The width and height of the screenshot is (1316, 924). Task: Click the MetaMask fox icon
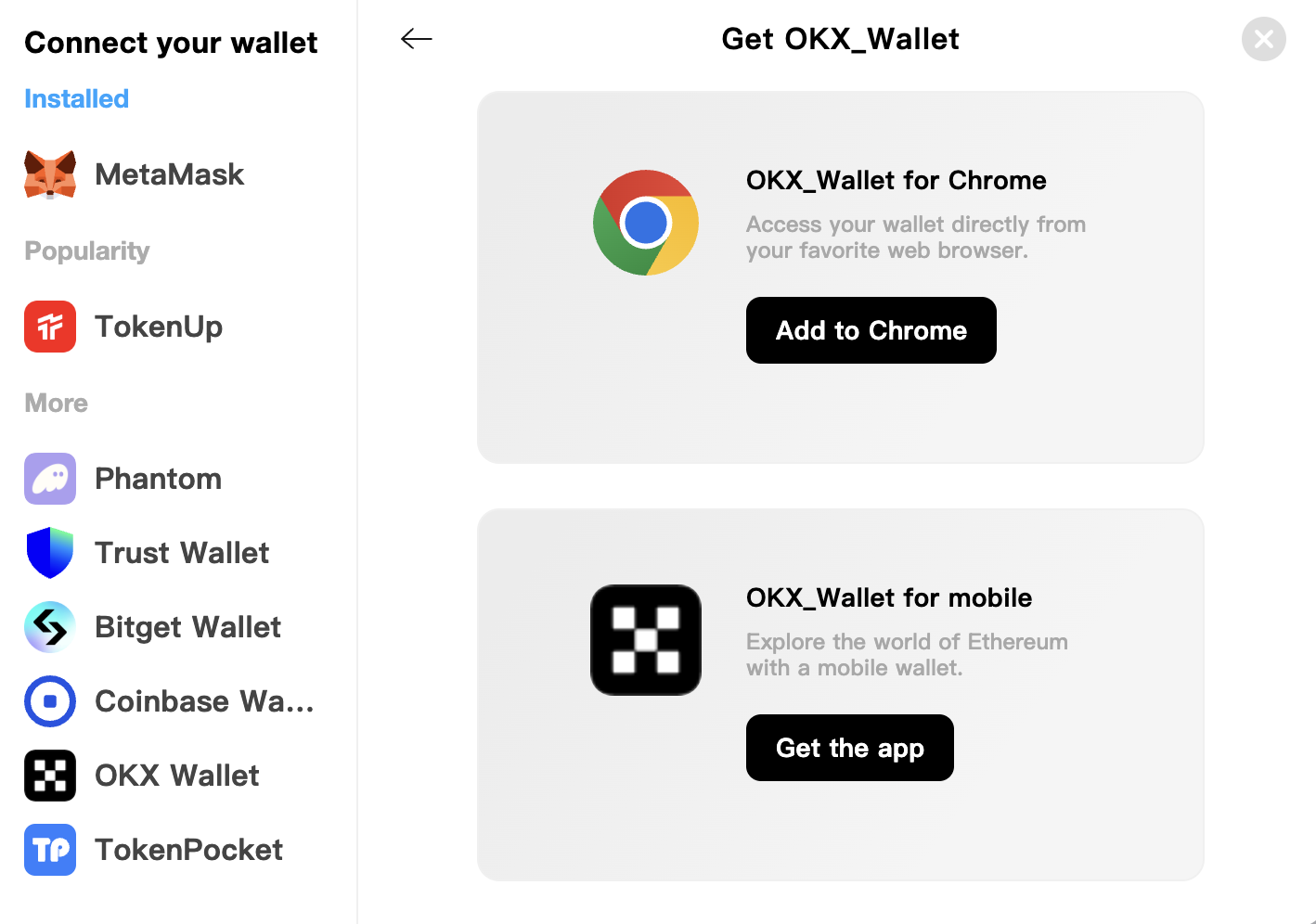pyautogui.click(x=50, y=174)
